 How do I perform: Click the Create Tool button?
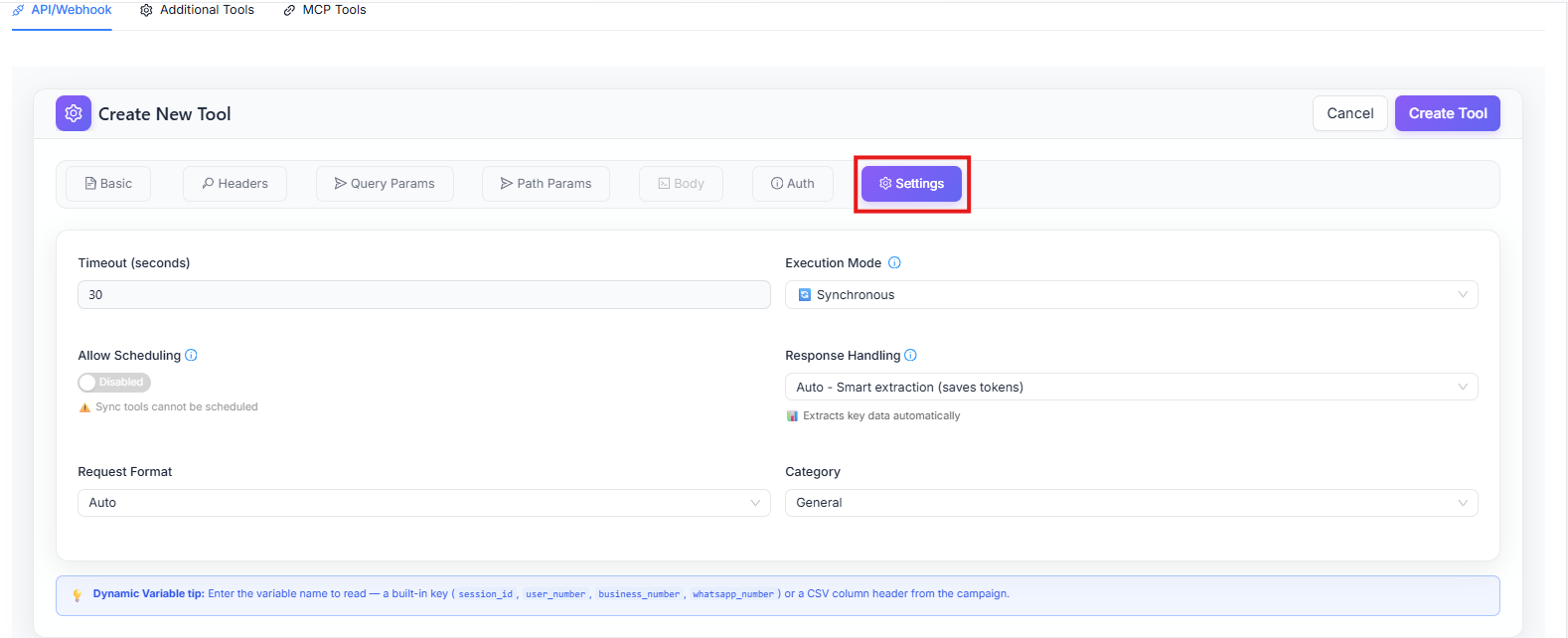coord(1448,113)
